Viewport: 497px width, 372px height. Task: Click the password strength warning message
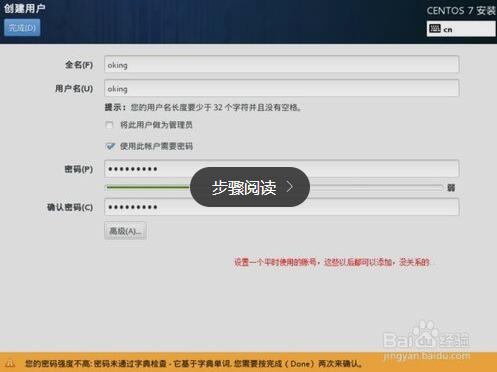point(194,363)
